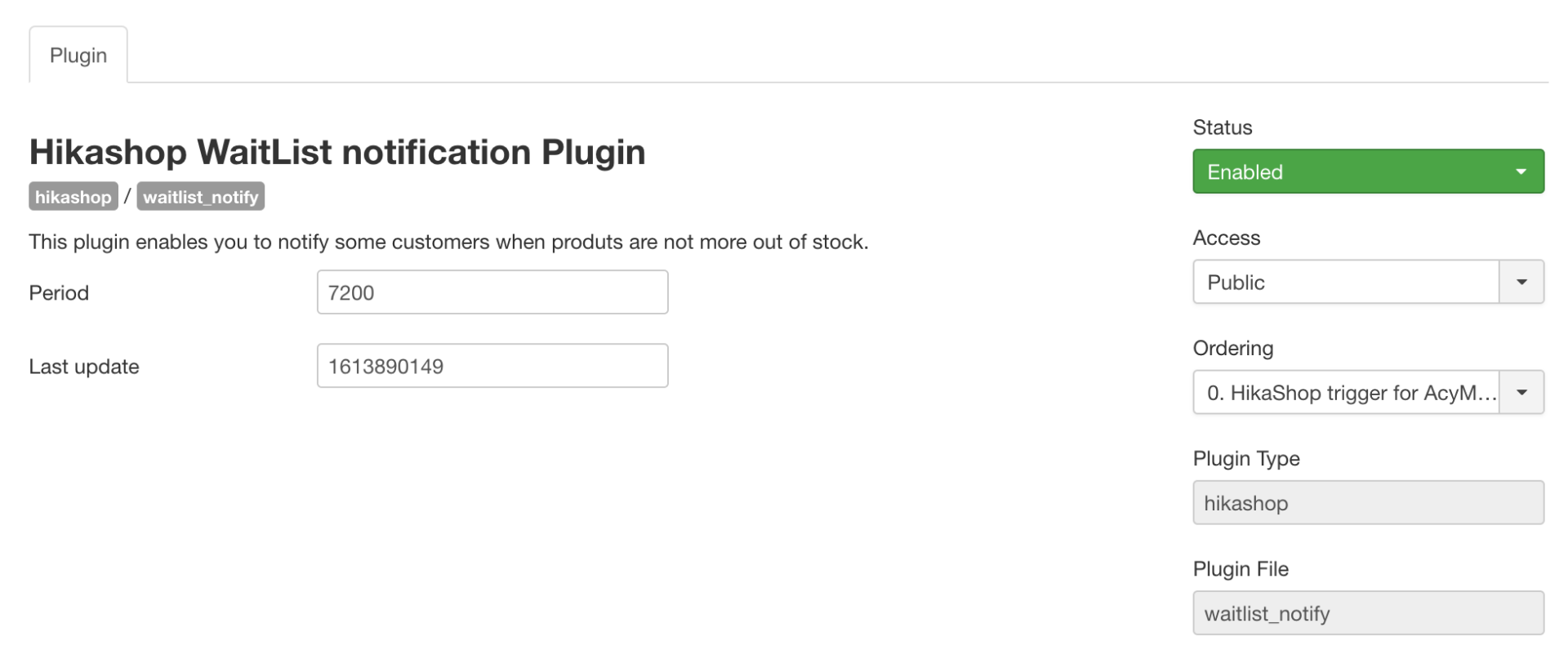Expand the Ordering dropdown list
1568x668 pixels.
click(x=1346, y=392)
